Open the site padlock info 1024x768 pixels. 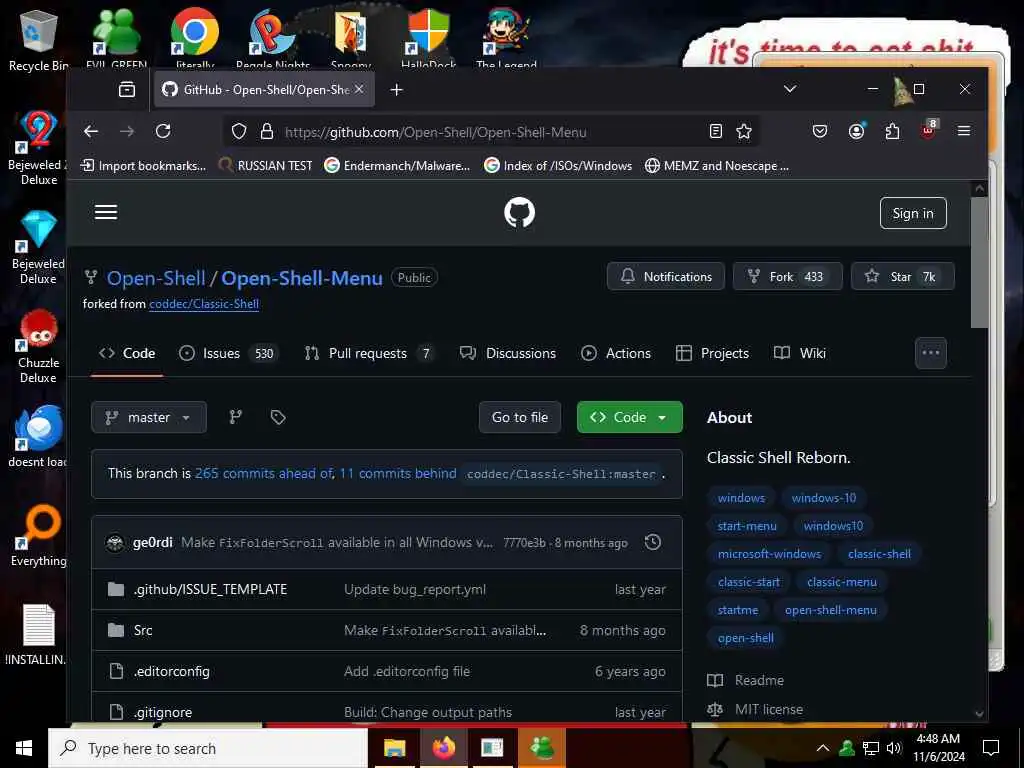[266, 132]
